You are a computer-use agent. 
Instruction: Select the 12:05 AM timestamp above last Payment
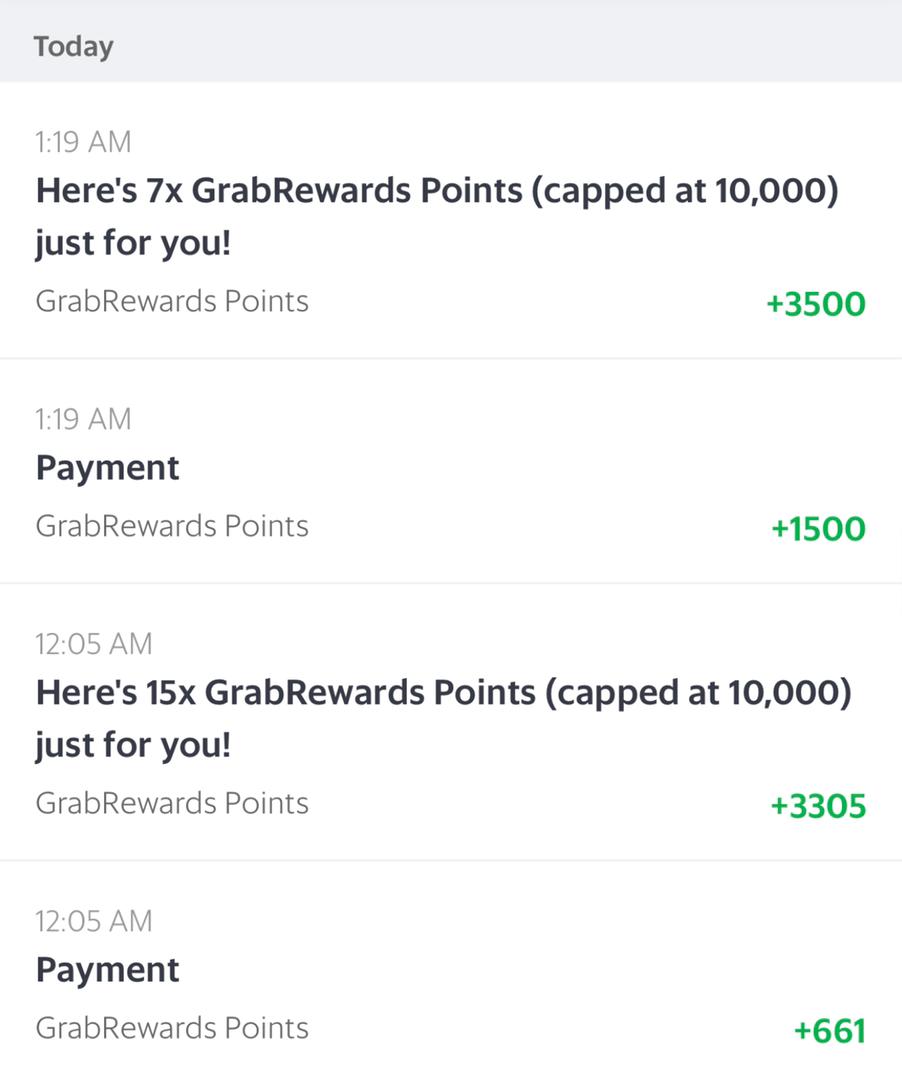tap(94, 921)
